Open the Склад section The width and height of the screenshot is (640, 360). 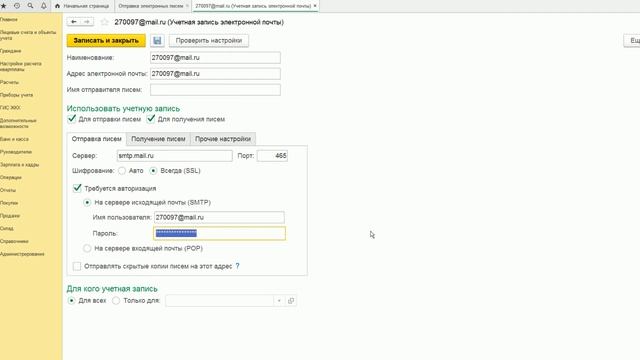pyautogui.click(x=7, y=229)
